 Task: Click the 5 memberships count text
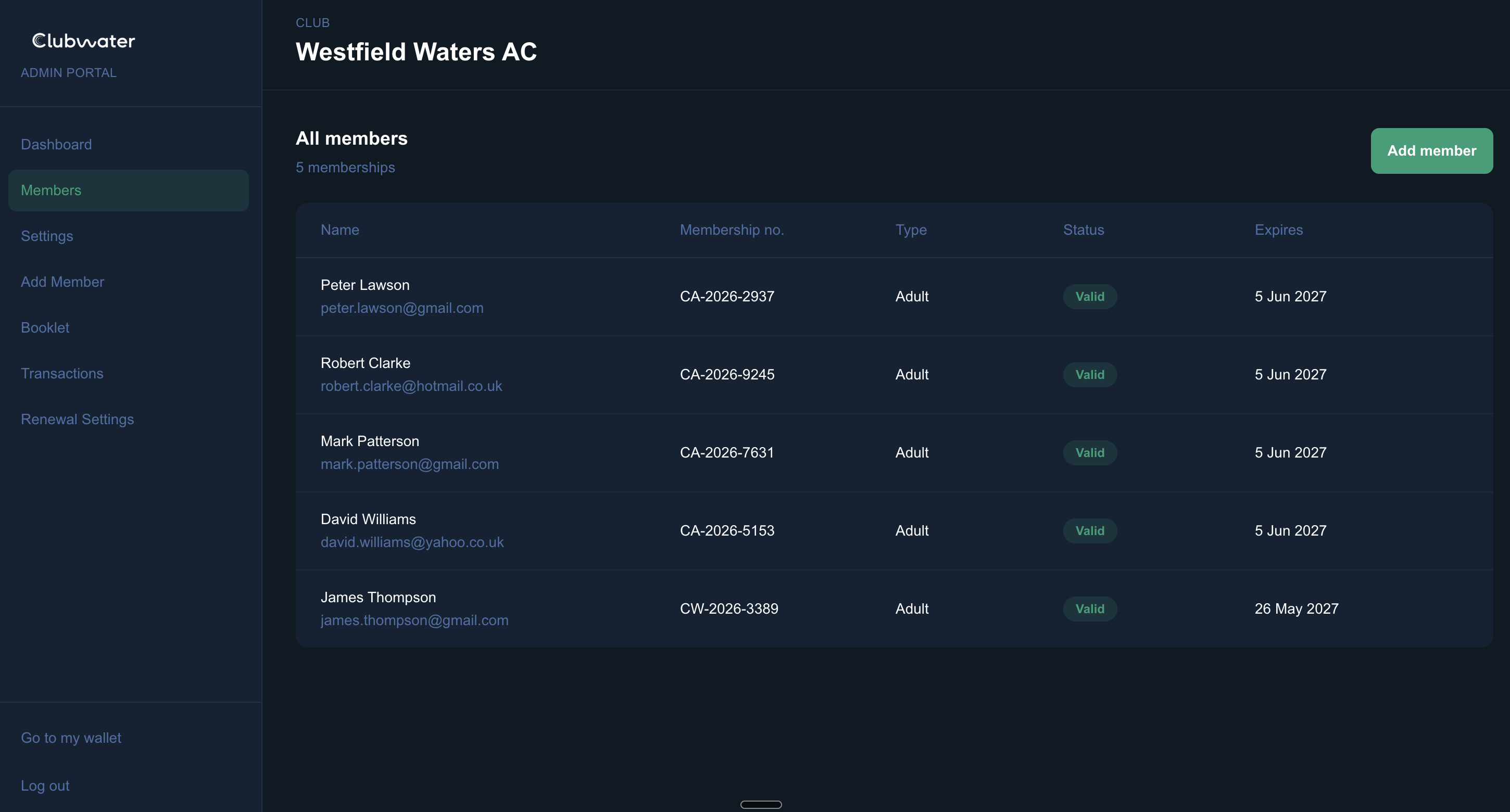tap(345, 168)
